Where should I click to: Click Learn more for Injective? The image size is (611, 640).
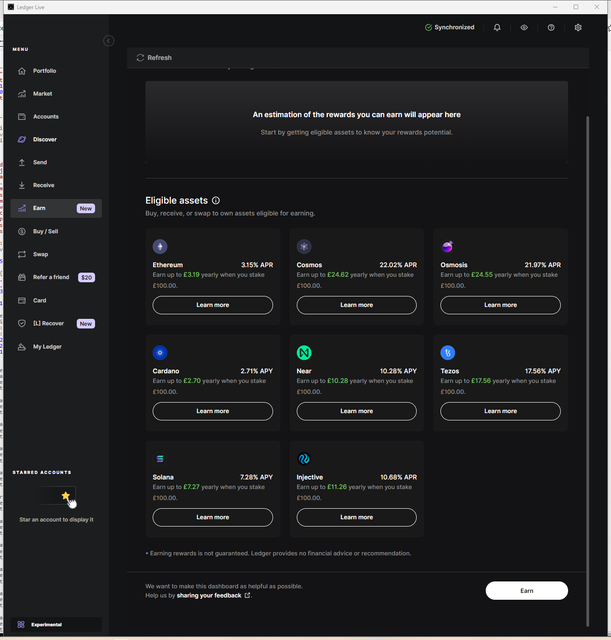(357, 517)
